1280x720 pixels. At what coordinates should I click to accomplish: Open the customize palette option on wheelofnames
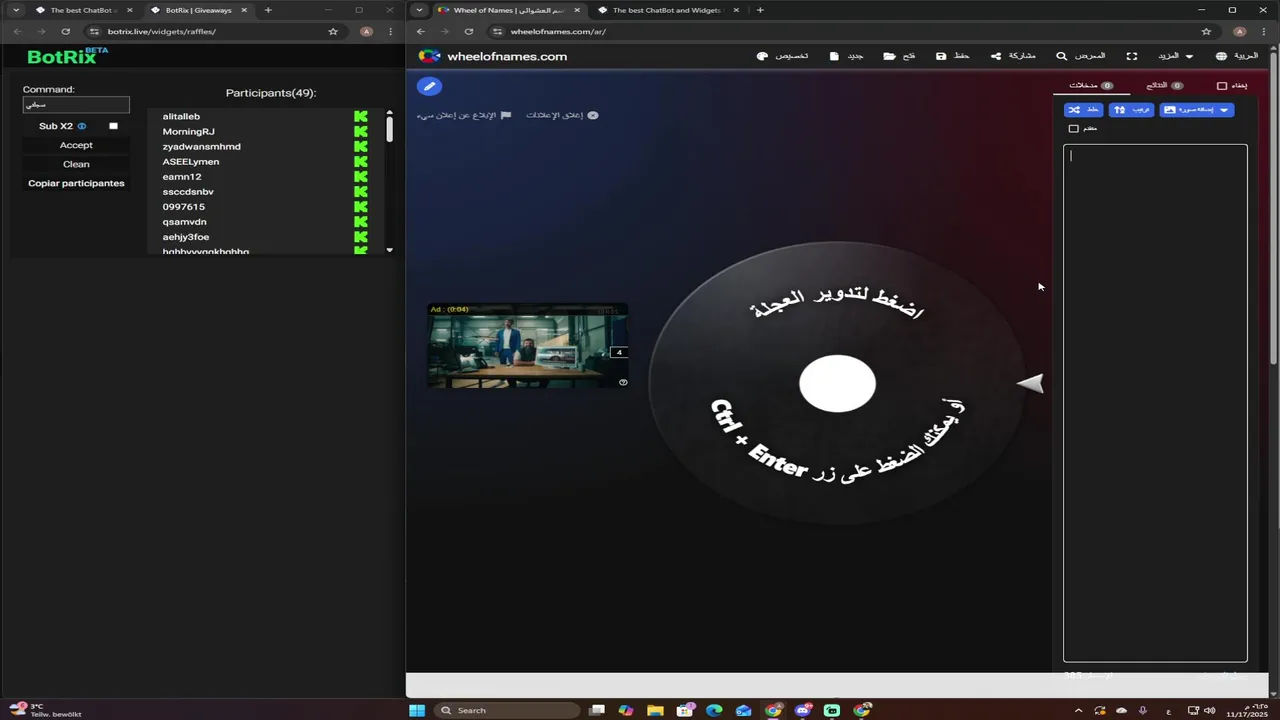click(x=783, y=56)
